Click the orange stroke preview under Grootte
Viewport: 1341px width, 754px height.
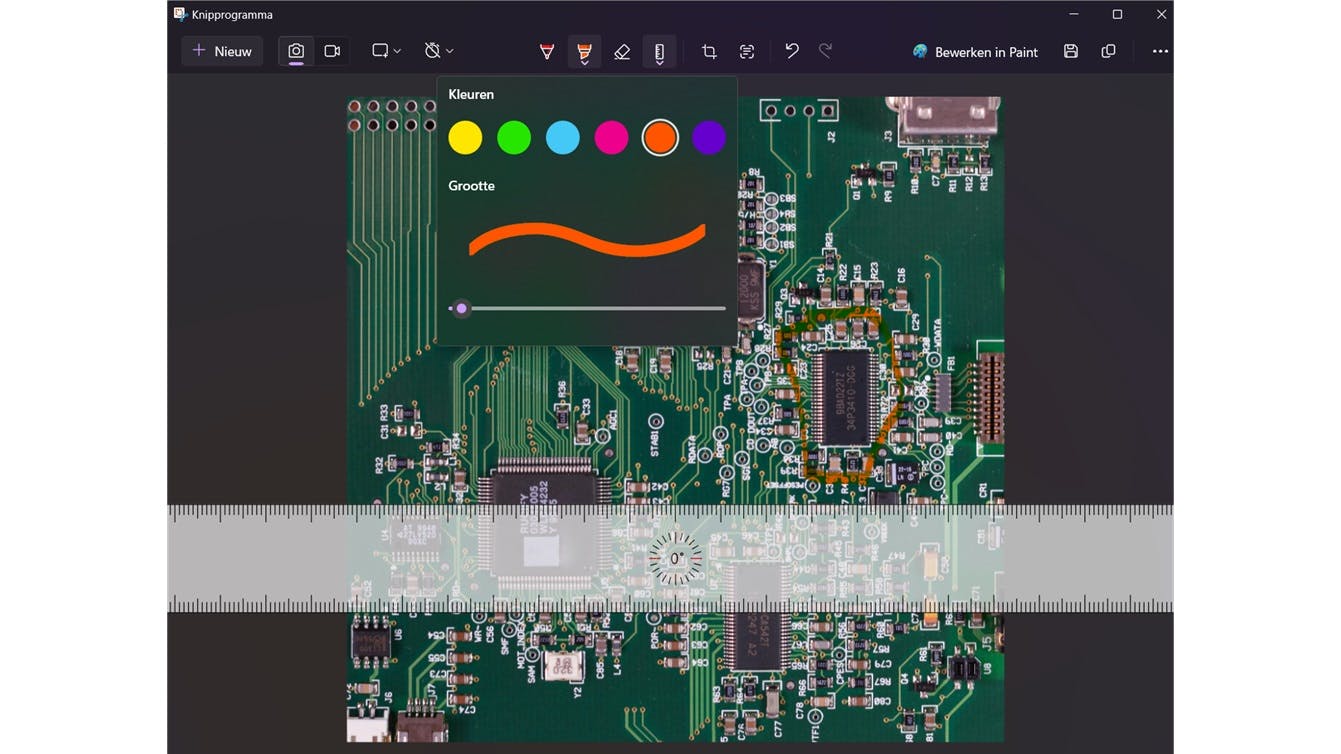(587, 240)
